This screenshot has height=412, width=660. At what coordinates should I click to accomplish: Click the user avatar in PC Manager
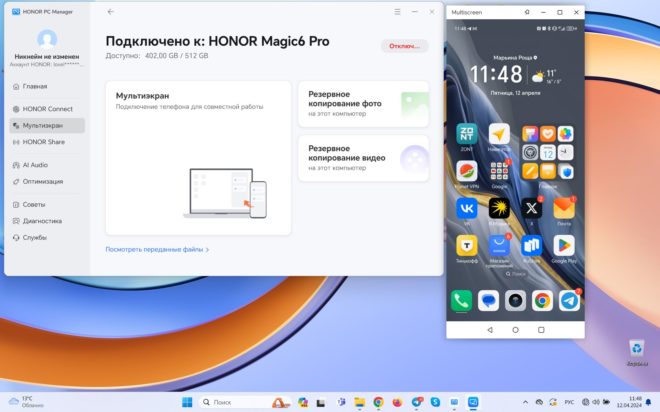tap(47, 39)
